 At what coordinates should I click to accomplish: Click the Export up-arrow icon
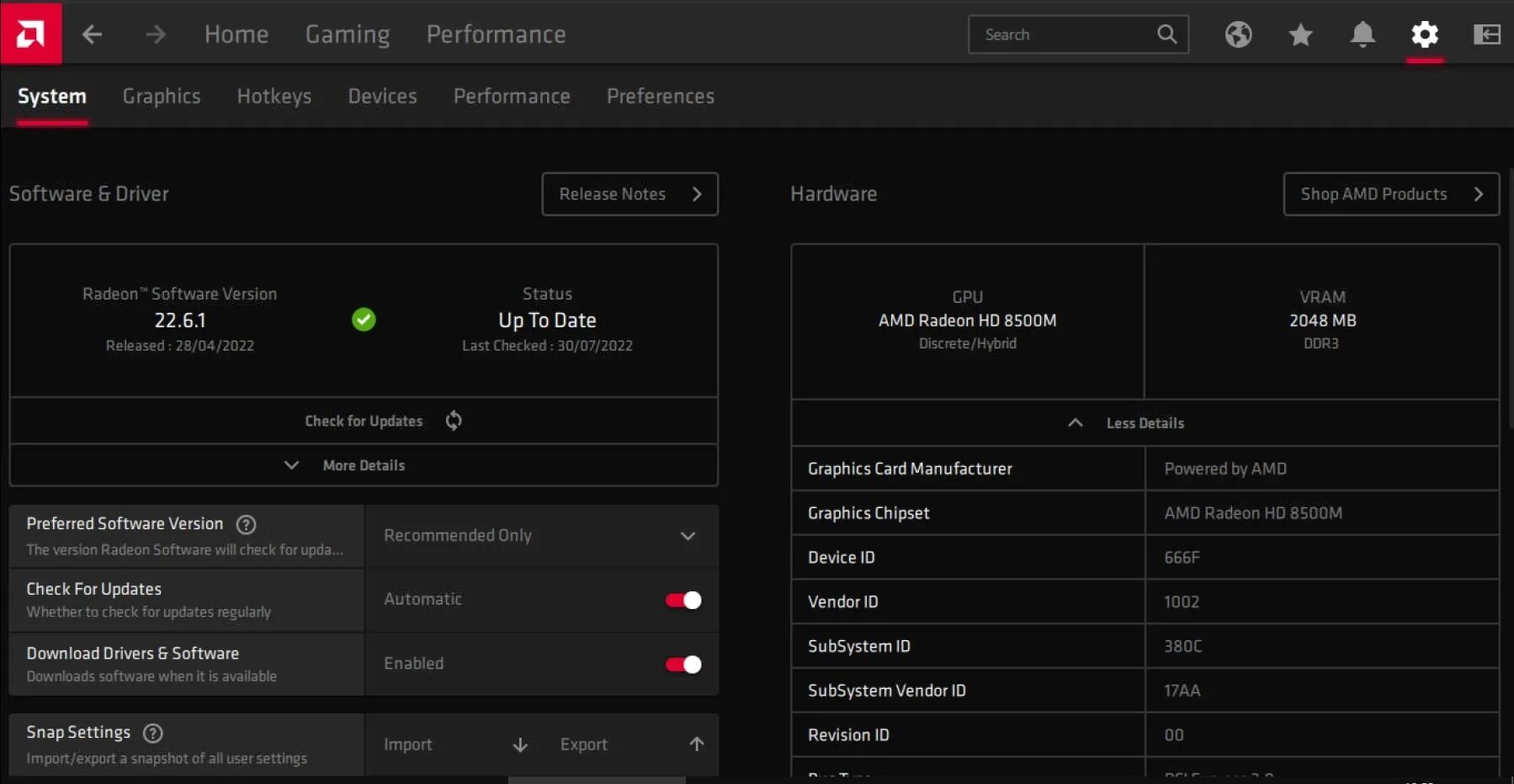tap(697, 744)
